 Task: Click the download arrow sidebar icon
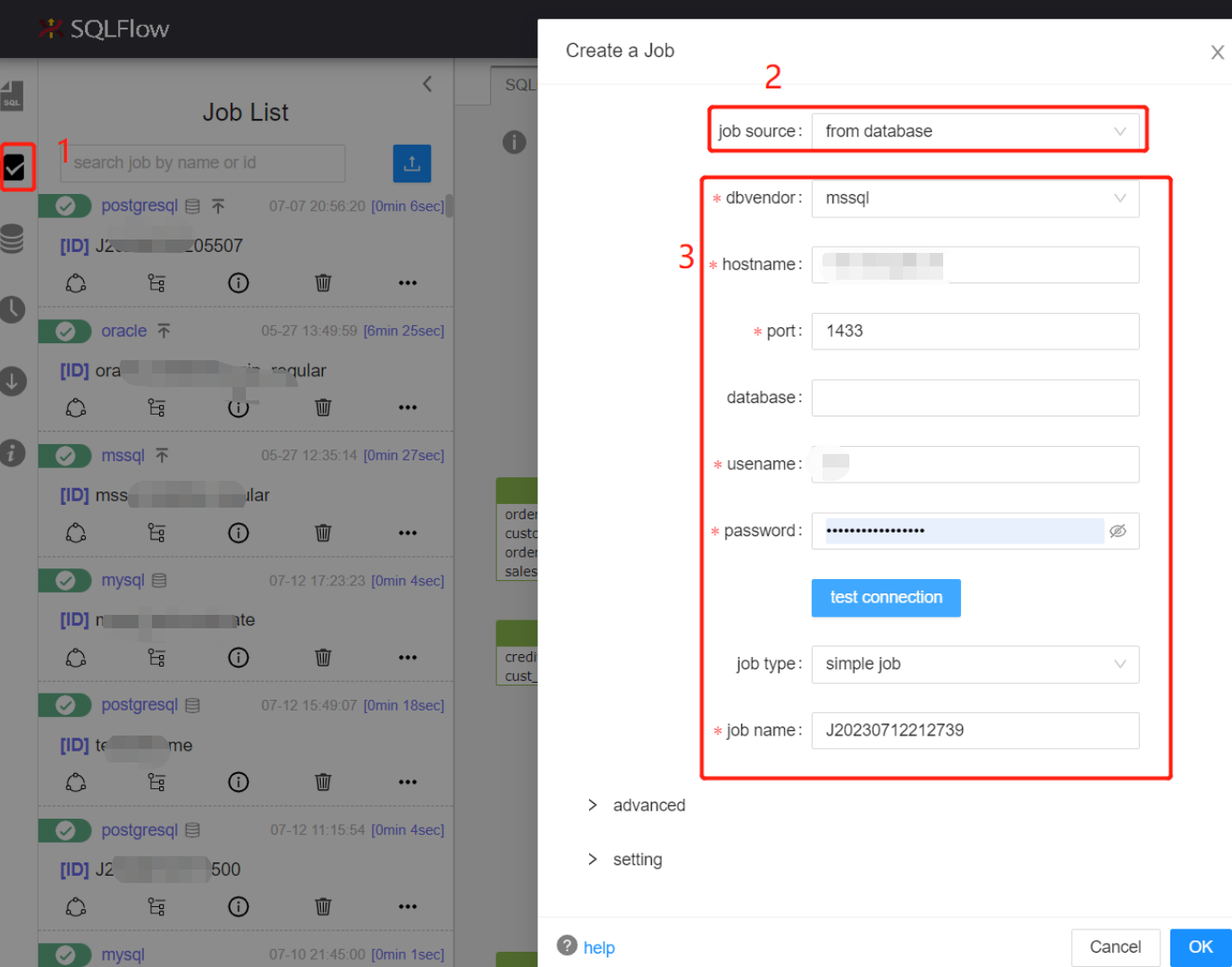click(x=13, y=381)
